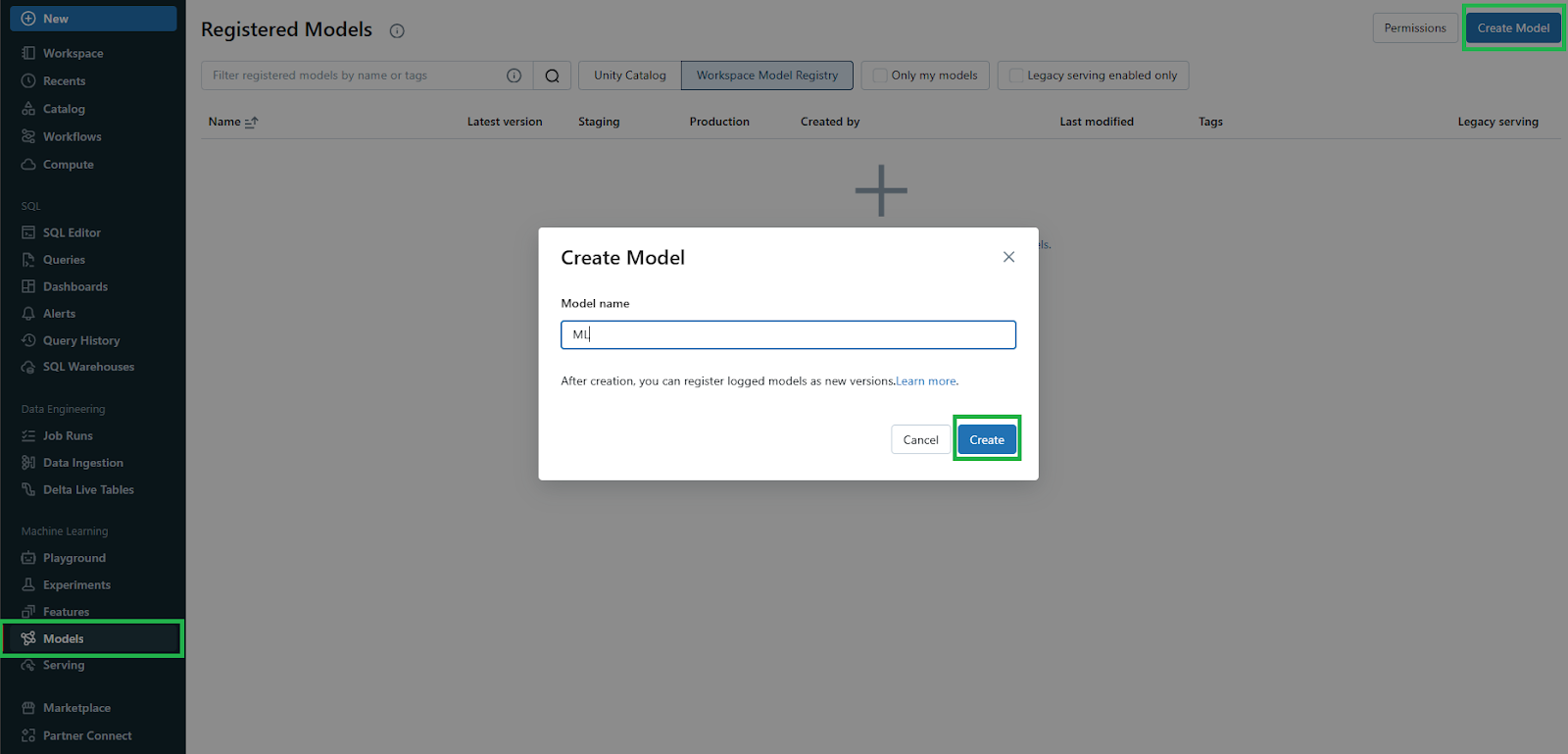Switch to Workspace Model Registry tab

click(767, 75)
